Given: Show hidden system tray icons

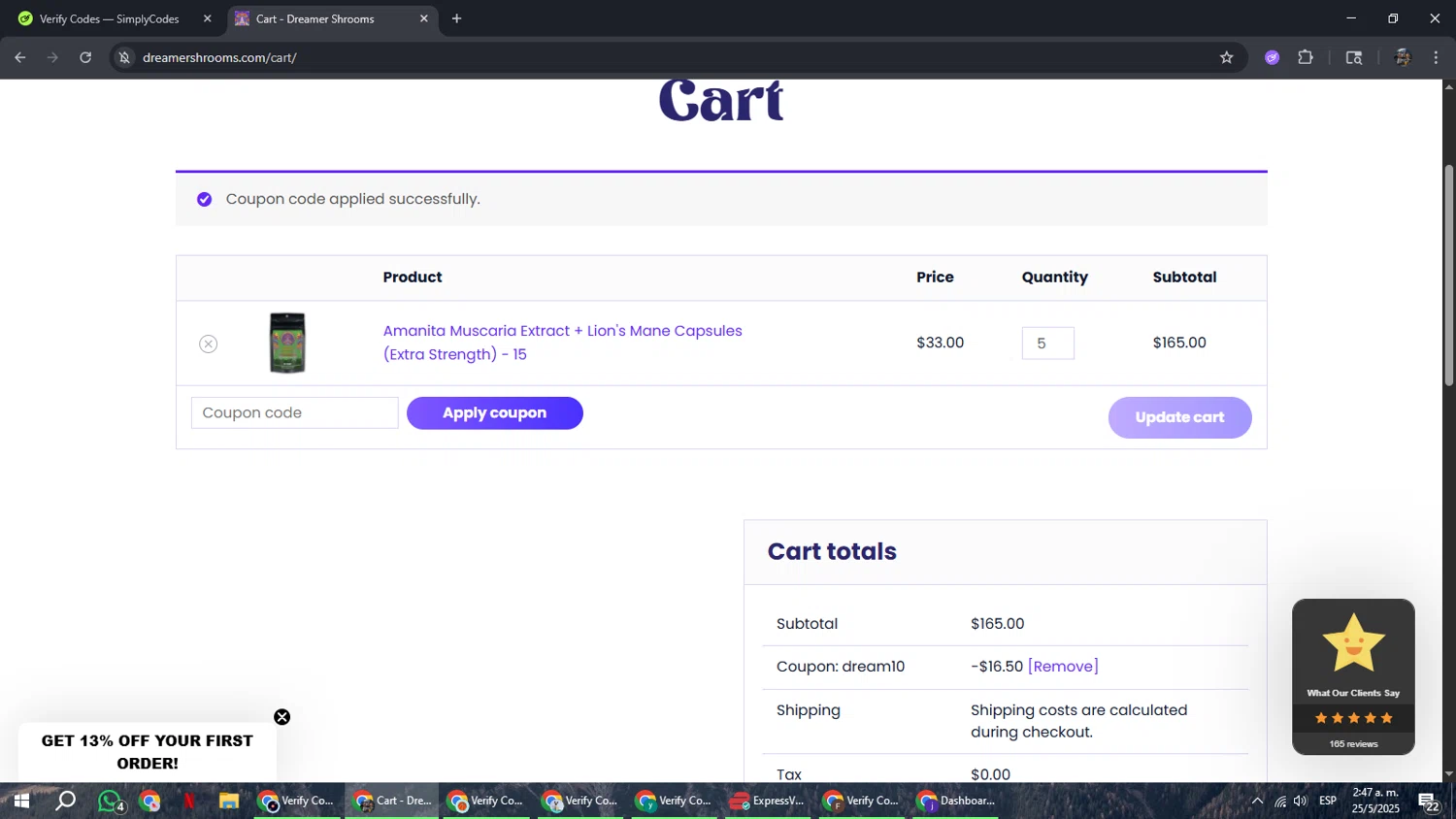Looking at the screenshot, I should tap(1257, 801).
